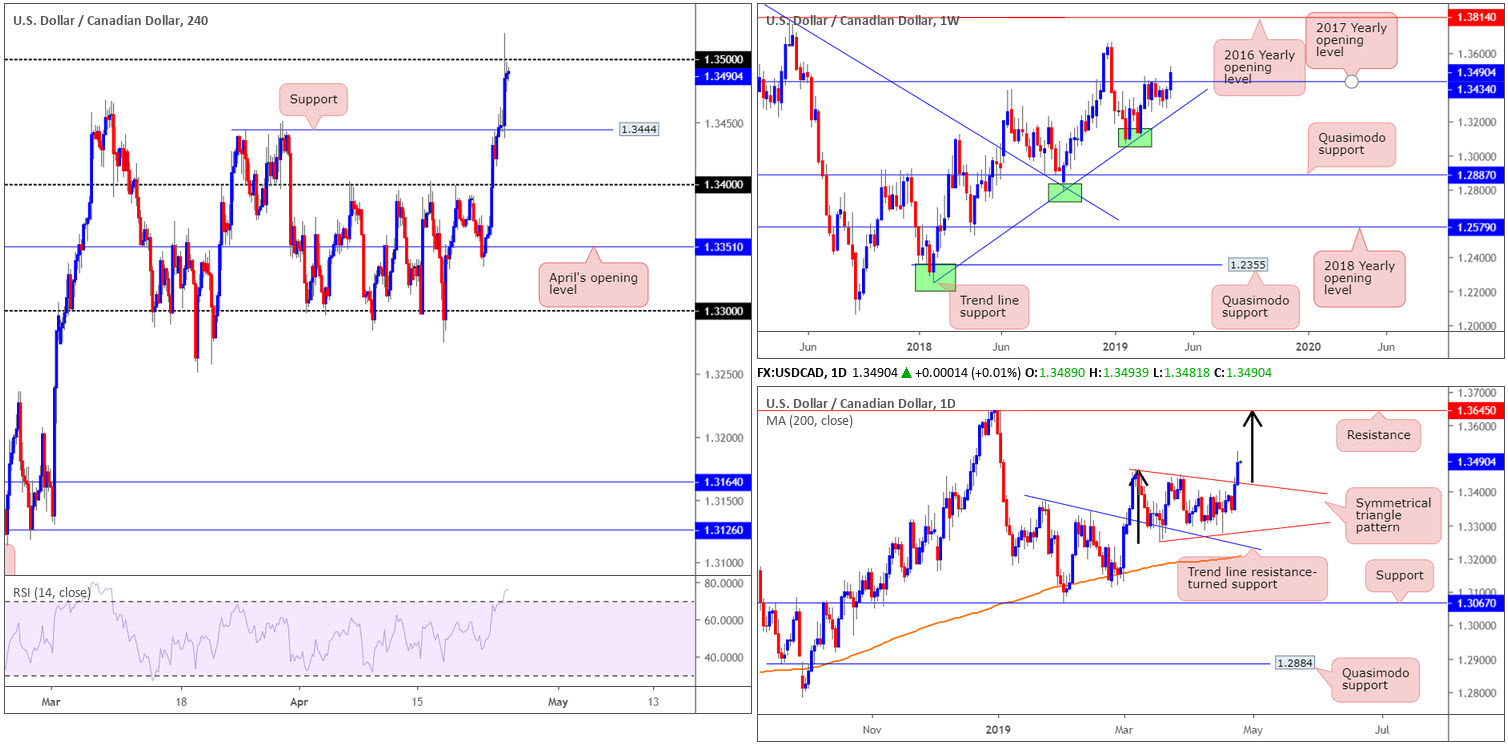The image size is (1508, 744).
Task: Click the 1.28870 price tag on weekly chart
Action: pos(1476,174)
